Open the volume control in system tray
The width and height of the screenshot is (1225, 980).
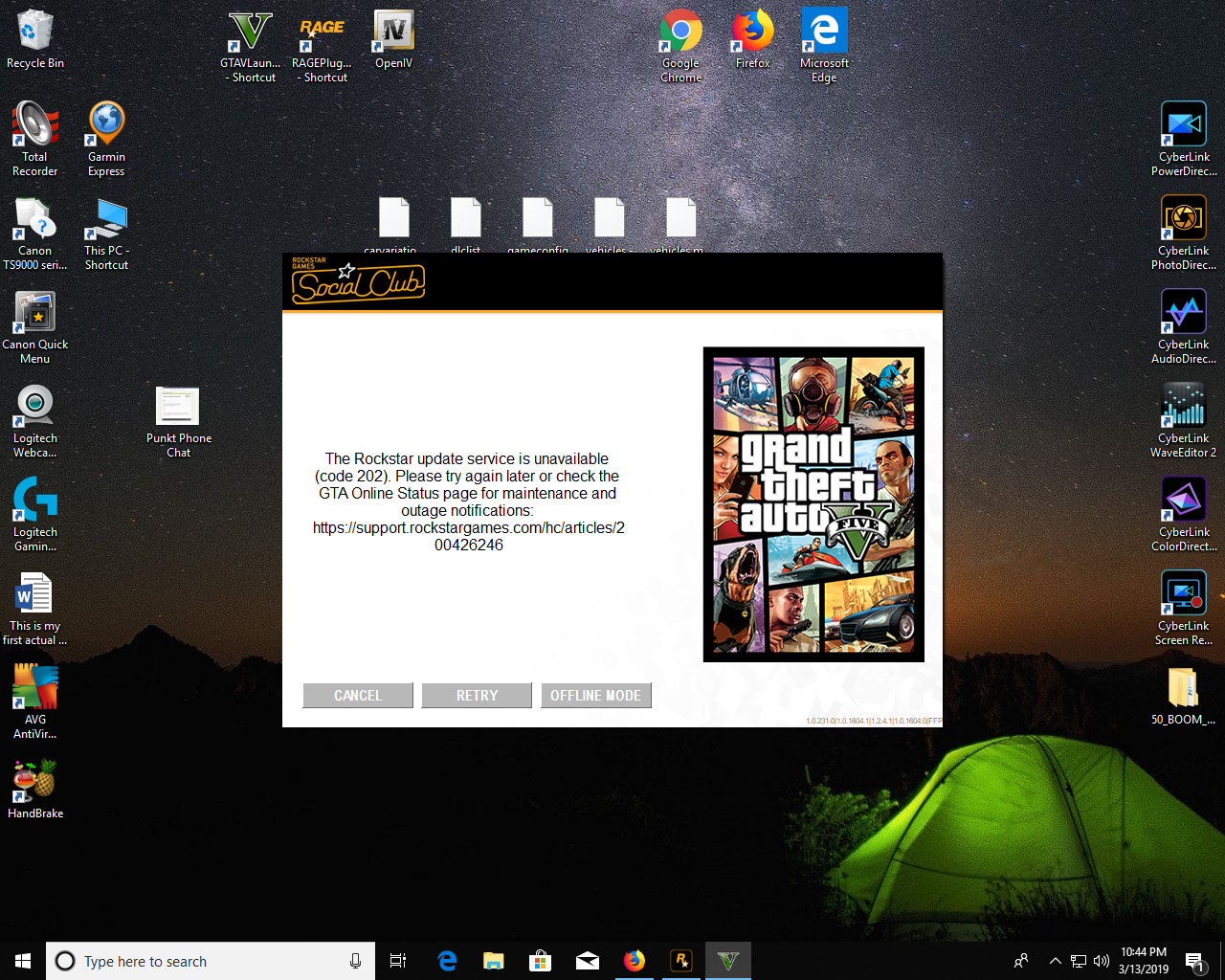pyautogui.click(x=1102, y=961)
